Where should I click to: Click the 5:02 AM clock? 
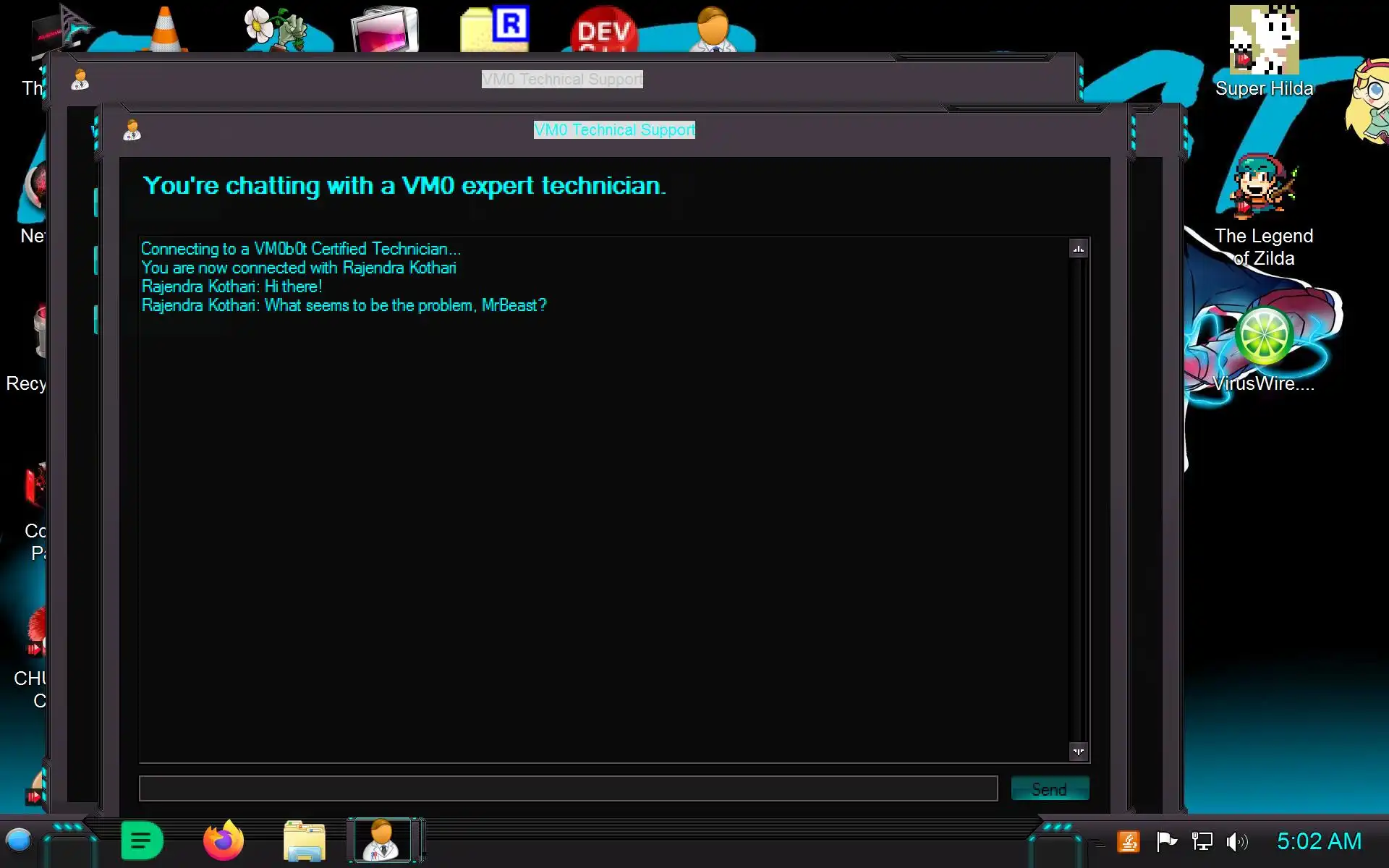tap(1318, 841)
